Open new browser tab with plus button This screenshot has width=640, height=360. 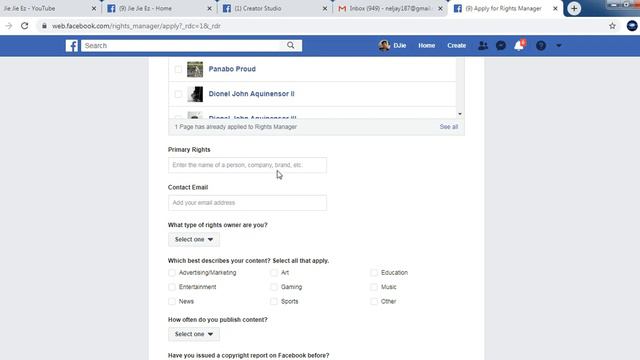point(574,8)
